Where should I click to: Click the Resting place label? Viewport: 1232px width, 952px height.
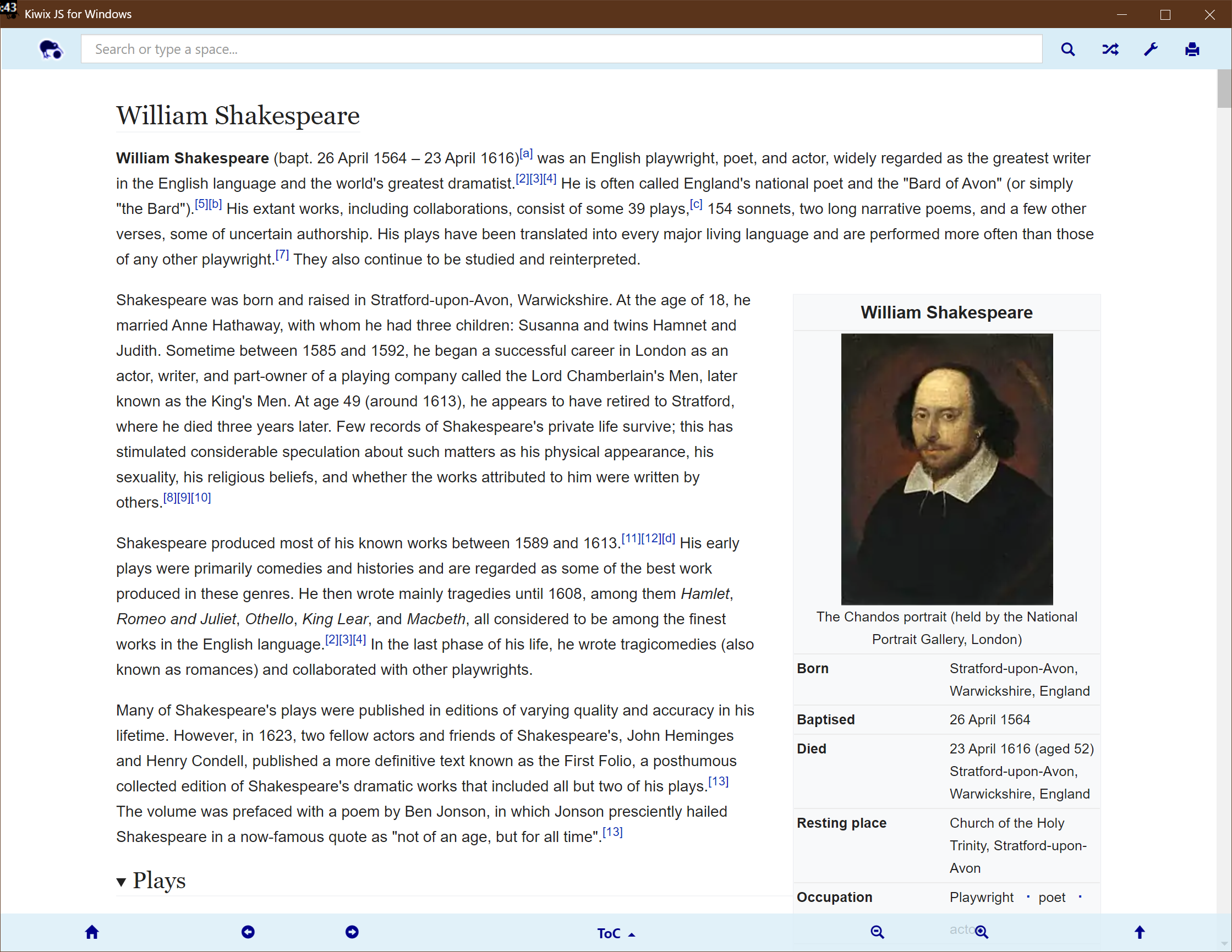pos(841,823)
